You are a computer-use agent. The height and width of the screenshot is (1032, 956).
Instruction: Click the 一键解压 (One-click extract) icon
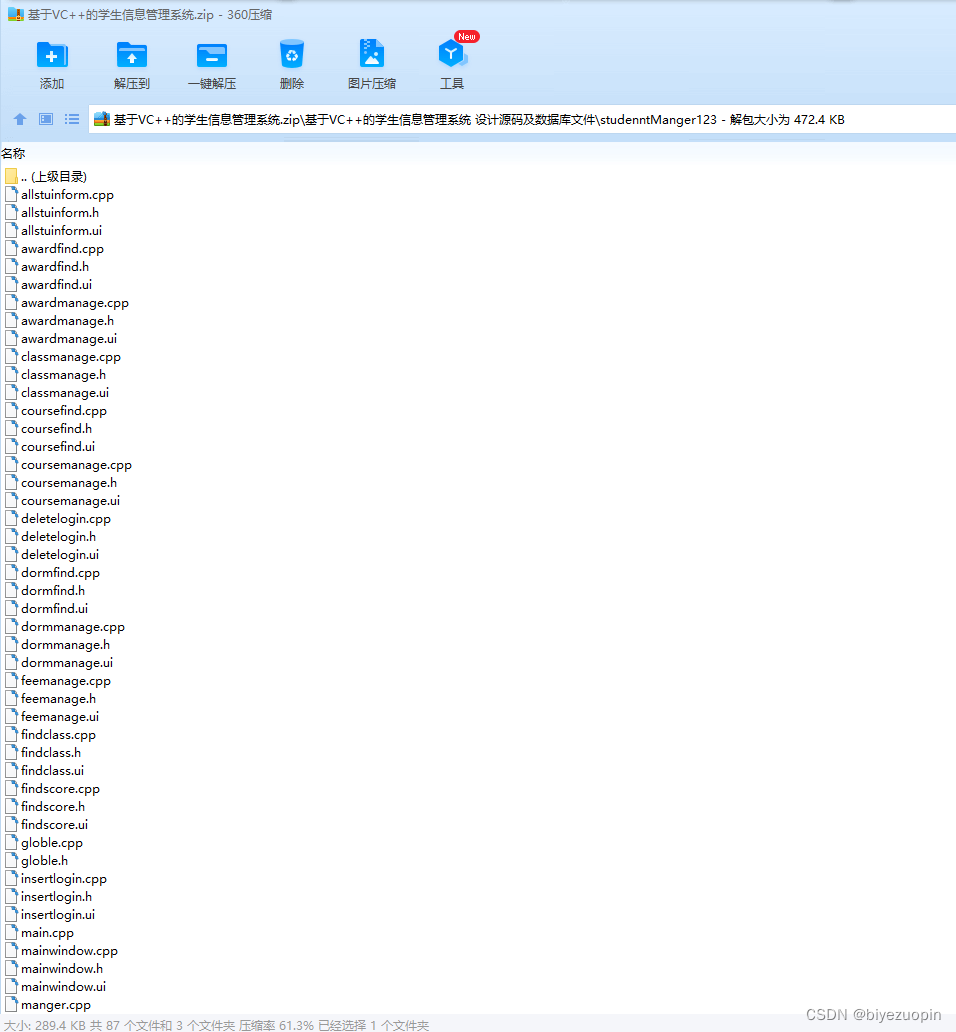click(x=212, y=55)
